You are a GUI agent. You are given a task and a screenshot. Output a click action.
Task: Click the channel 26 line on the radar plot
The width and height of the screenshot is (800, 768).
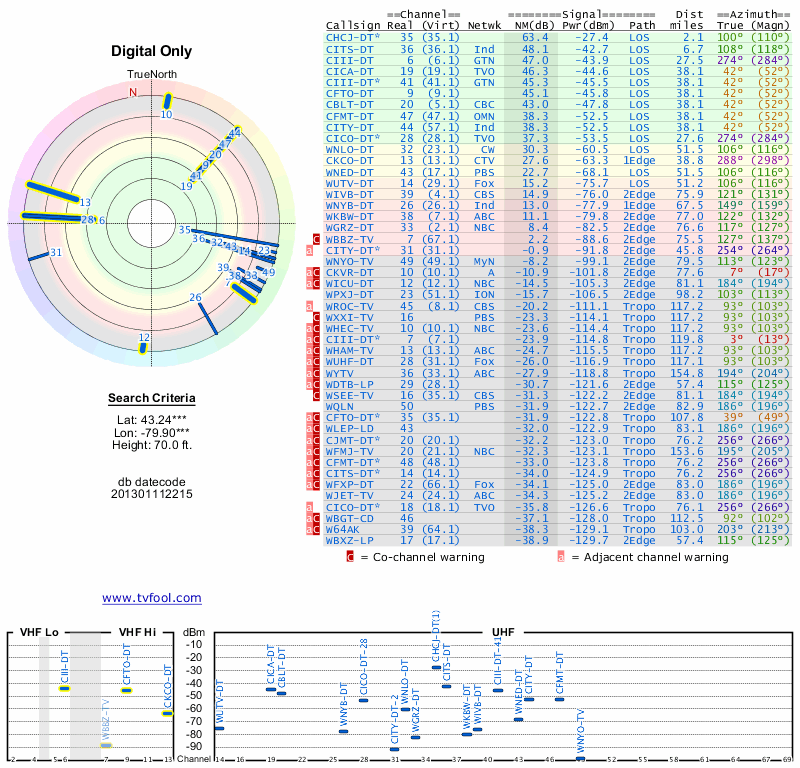pyautogui.click(x=206, y=314)
